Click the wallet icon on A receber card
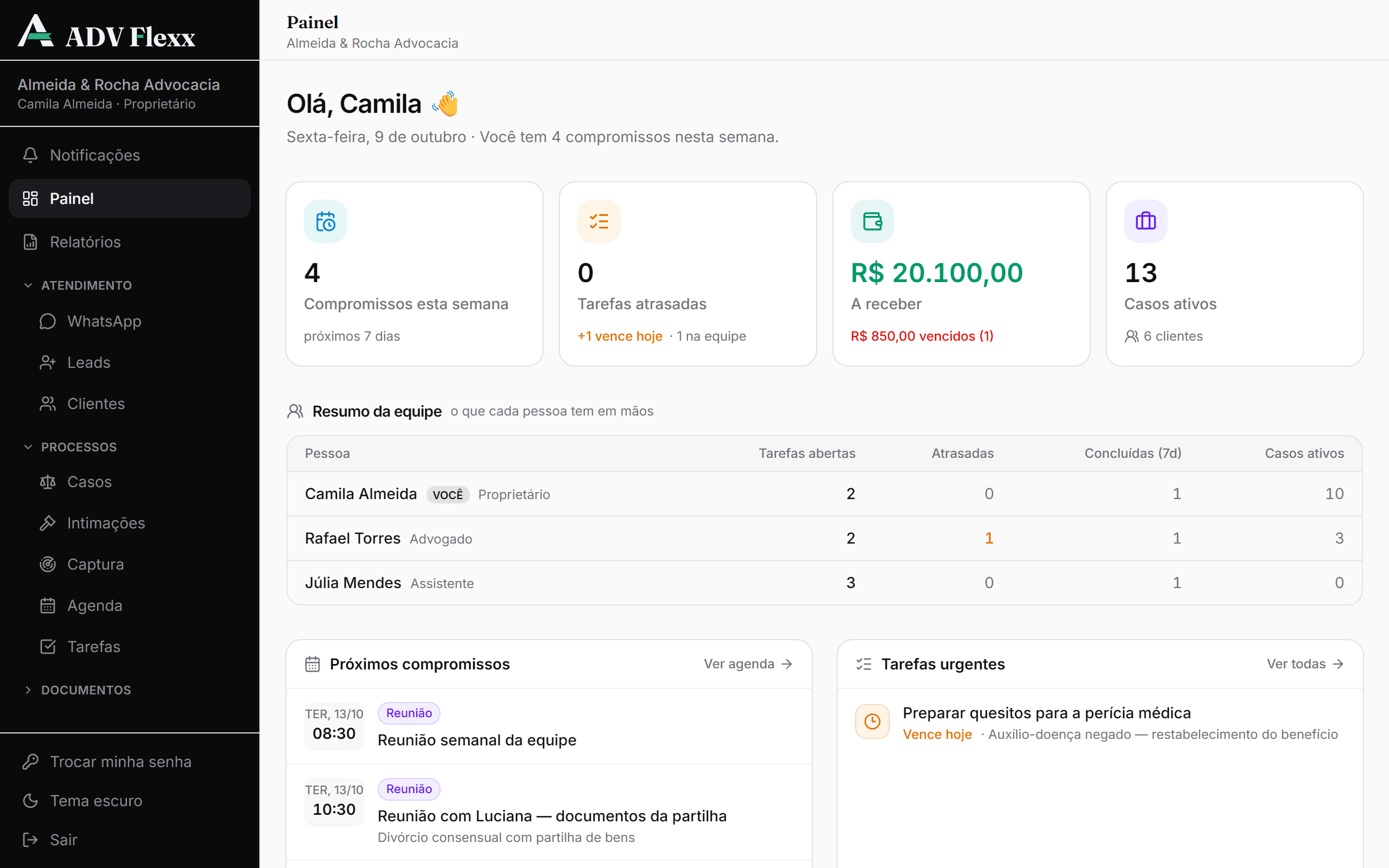The height and width of the screenshot is (868, 1389). pos(872,221)
